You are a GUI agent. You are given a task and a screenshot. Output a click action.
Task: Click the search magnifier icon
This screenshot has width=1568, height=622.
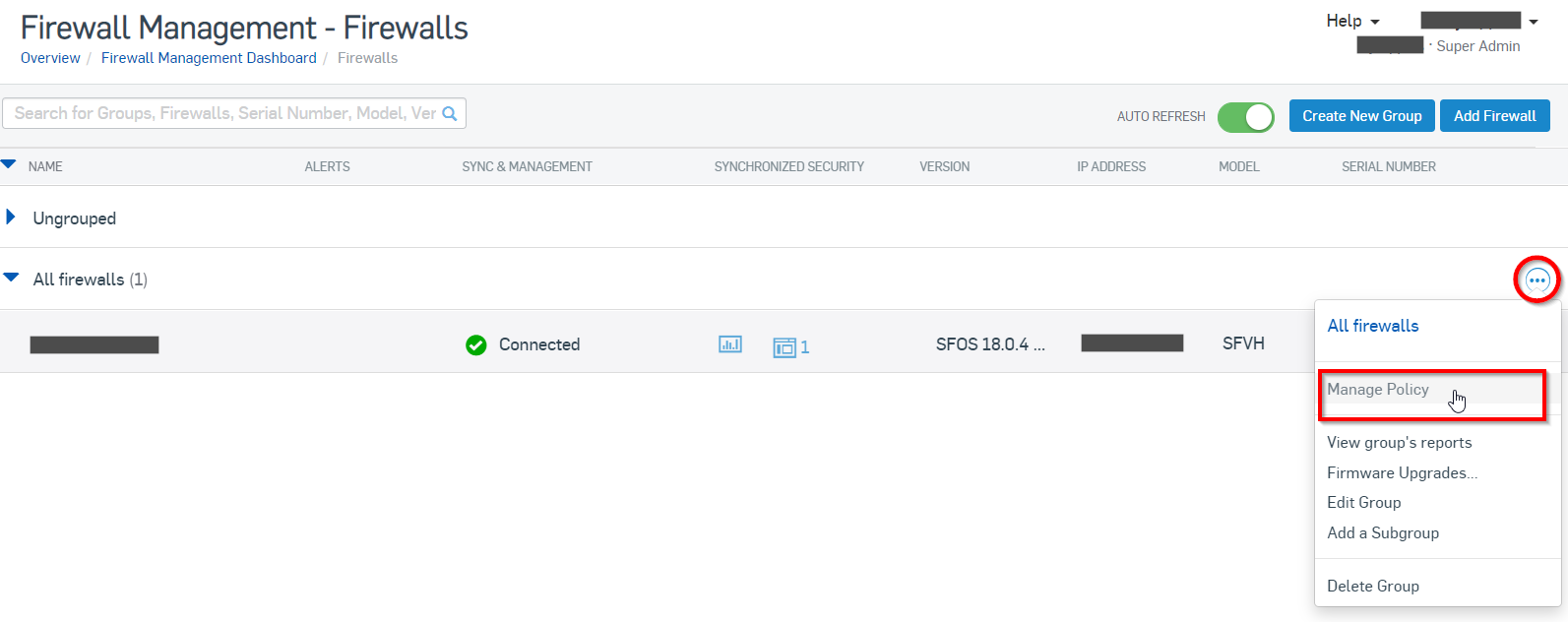[450, 114]
